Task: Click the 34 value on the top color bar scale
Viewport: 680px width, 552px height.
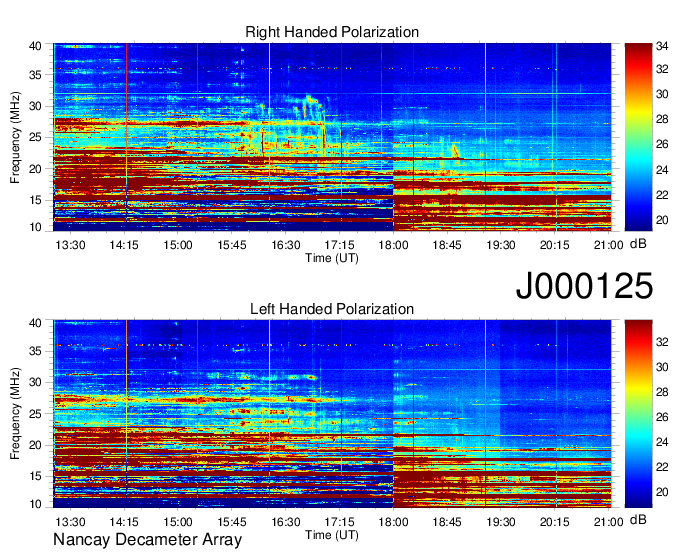Action: [662, 46]
